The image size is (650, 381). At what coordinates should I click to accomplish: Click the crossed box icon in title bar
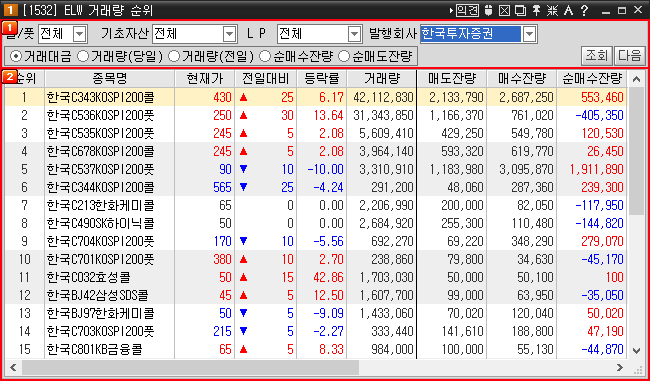(504, 10)
